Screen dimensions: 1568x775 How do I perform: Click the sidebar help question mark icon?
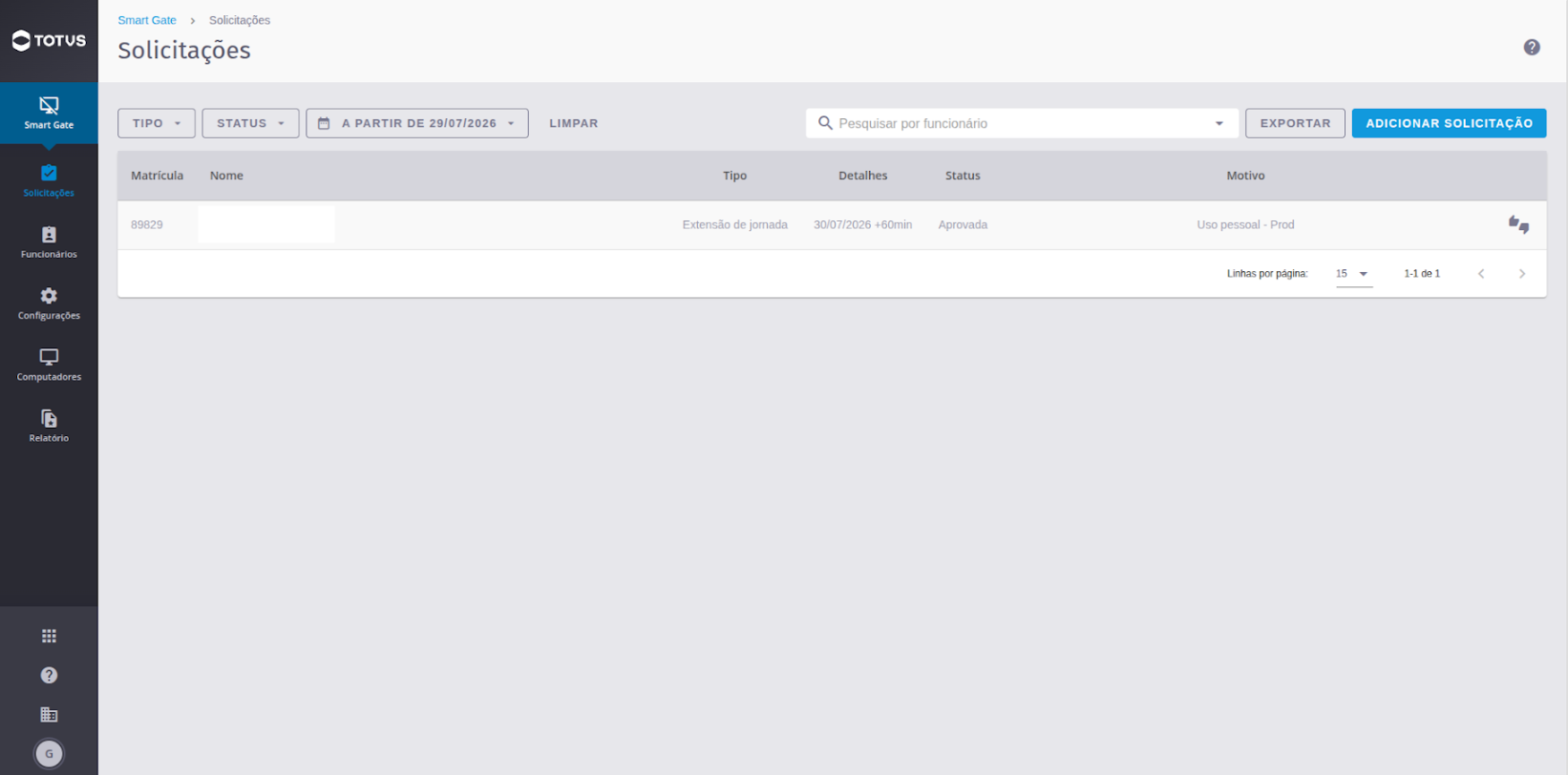49,675
